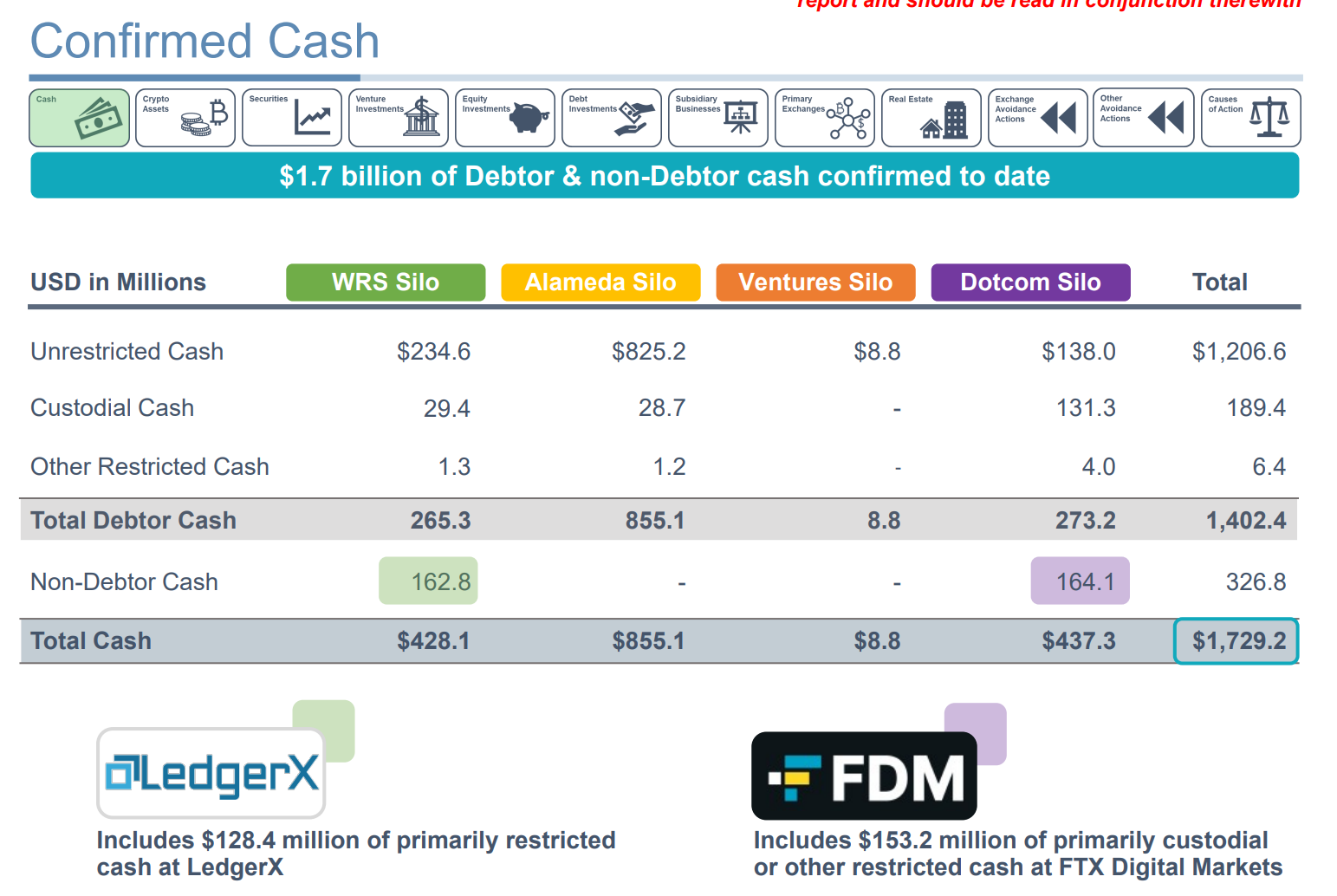The image size is (1337, 896).
Task: Select the Cash section icon
Action: click(78, 117)
